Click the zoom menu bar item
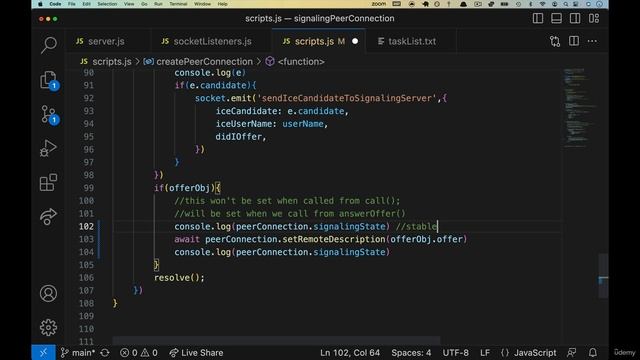Viewport: 640px width, 360px height. click(378, 4)
